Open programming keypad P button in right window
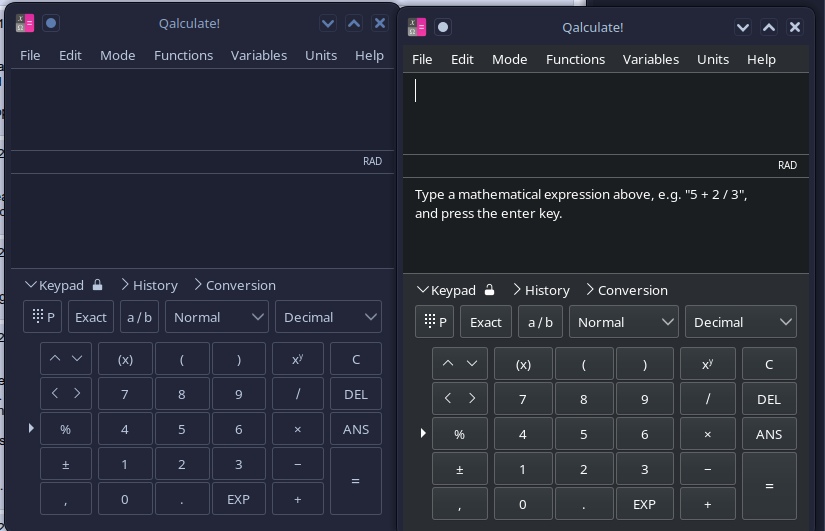This screenshot has width=825, height=531. coord(435,322)
